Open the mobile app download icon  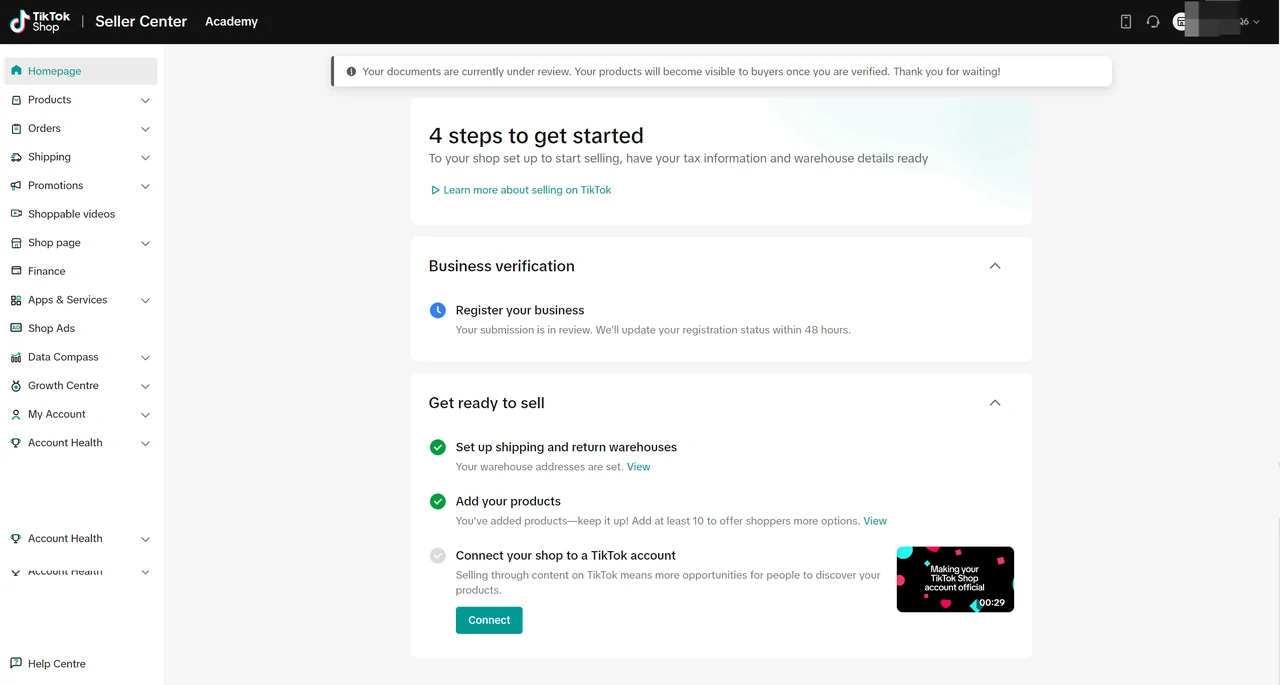[x=1125, y=22]
